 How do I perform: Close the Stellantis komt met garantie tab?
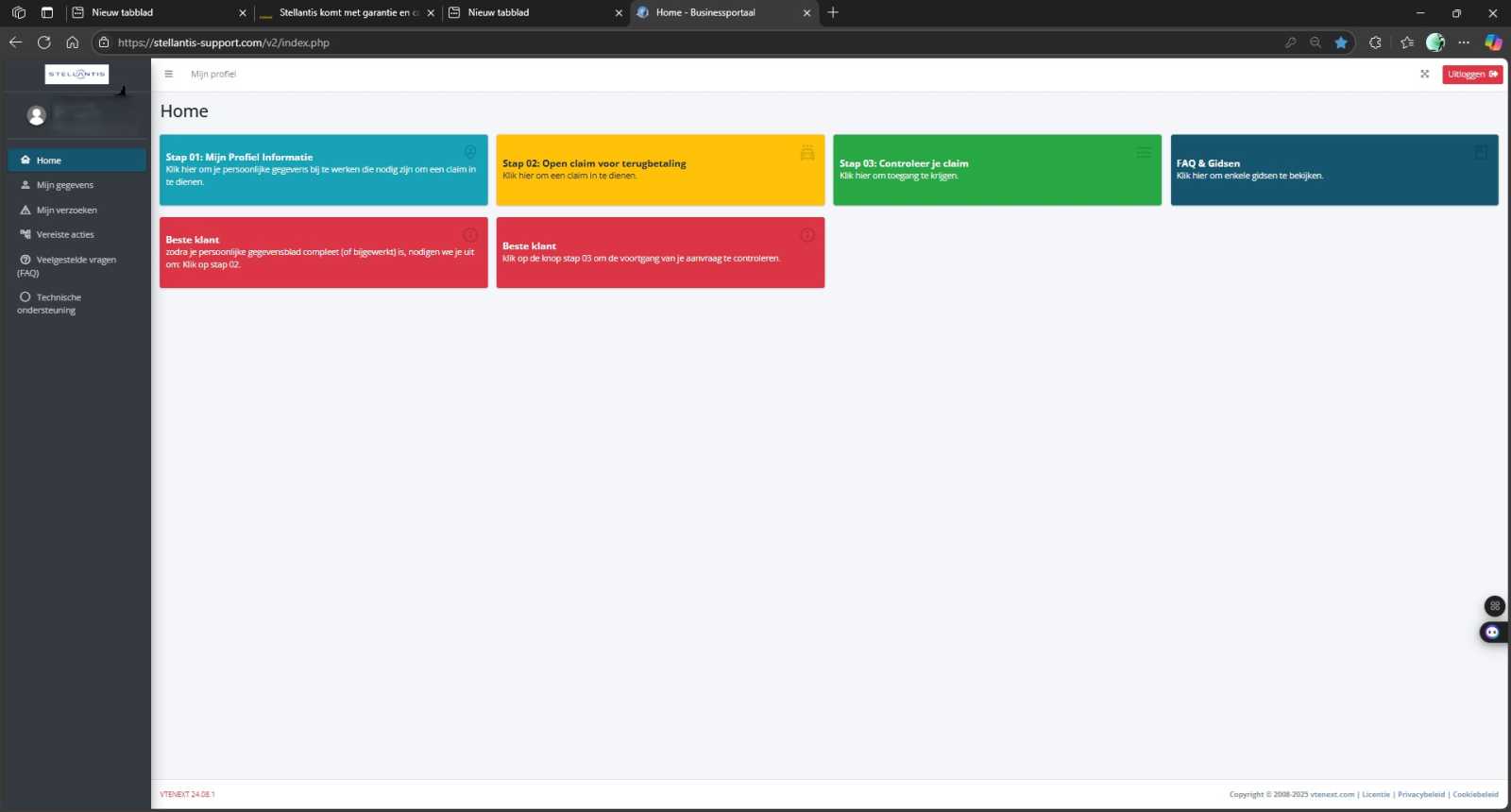431,13
